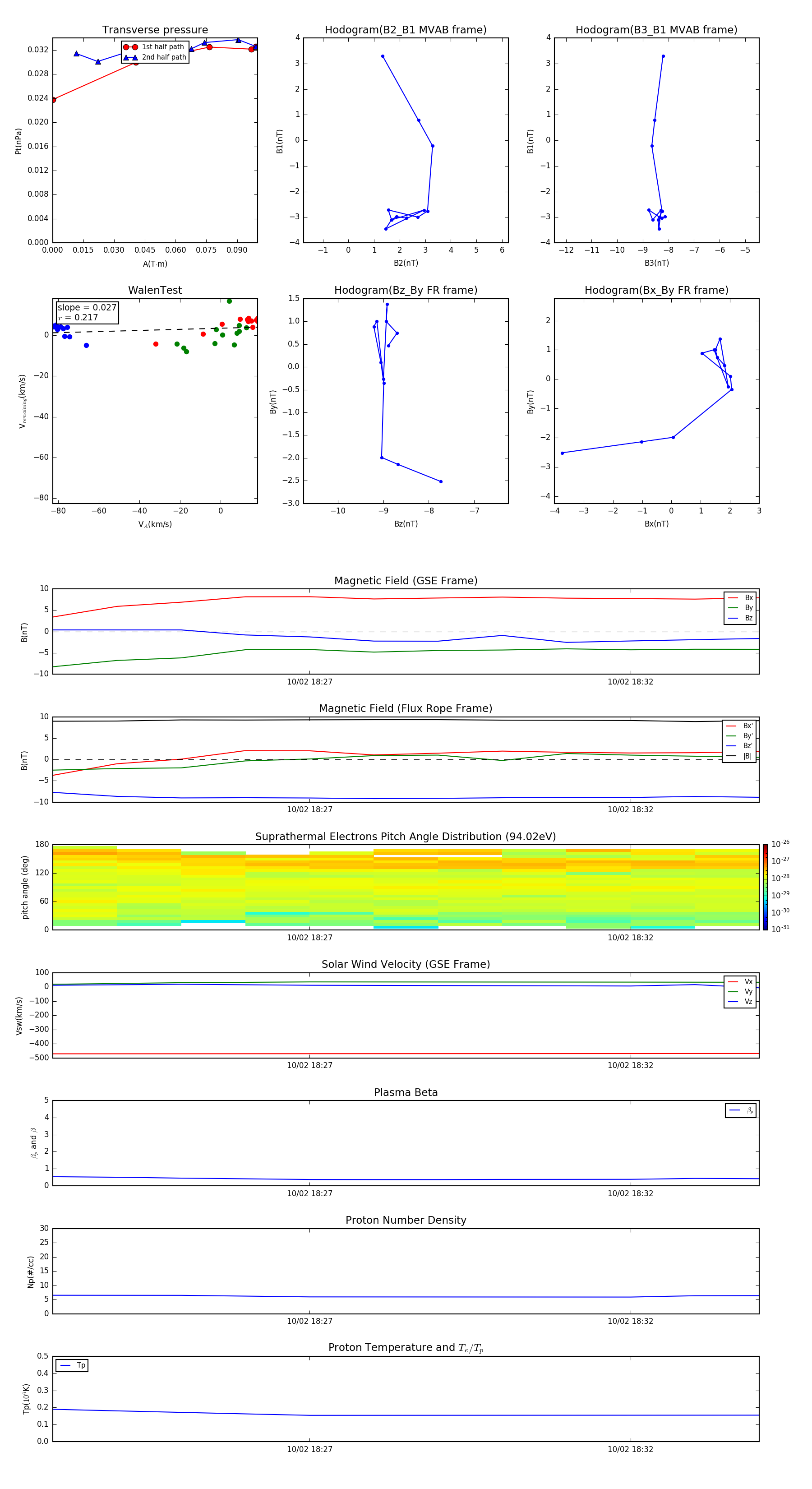Click the 'Np(#/cc)' axis label
This screenshot has height=1489, width=812.
31,1272
